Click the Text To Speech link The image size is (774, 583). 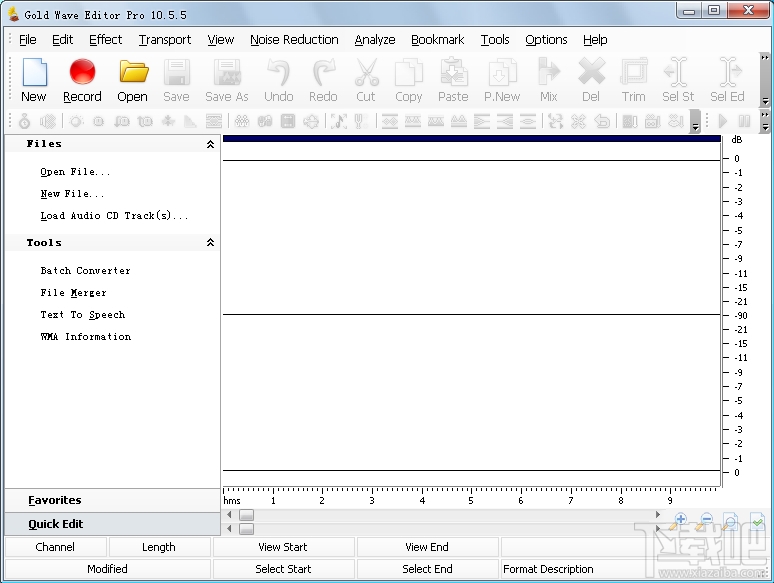click(x=82, y=315)
